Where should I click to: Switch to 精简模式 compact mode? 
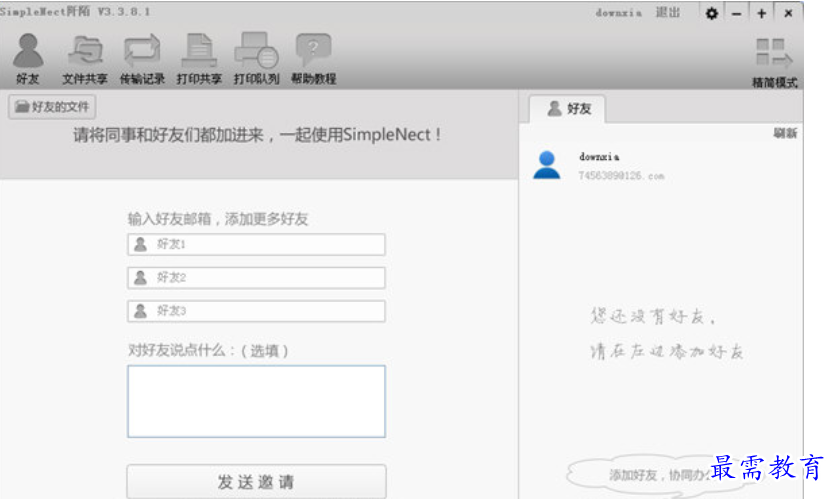pos(775,63)
